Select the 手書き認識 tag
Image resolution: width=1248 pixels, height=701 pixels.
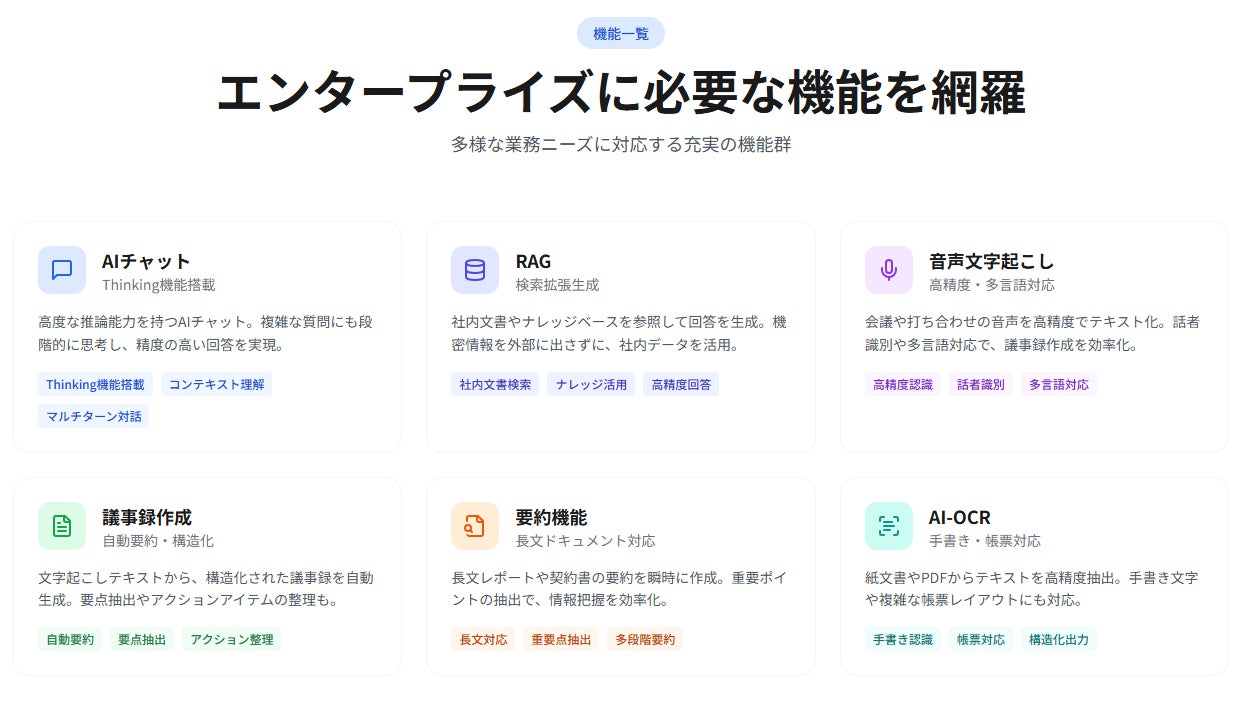(902, 639)
